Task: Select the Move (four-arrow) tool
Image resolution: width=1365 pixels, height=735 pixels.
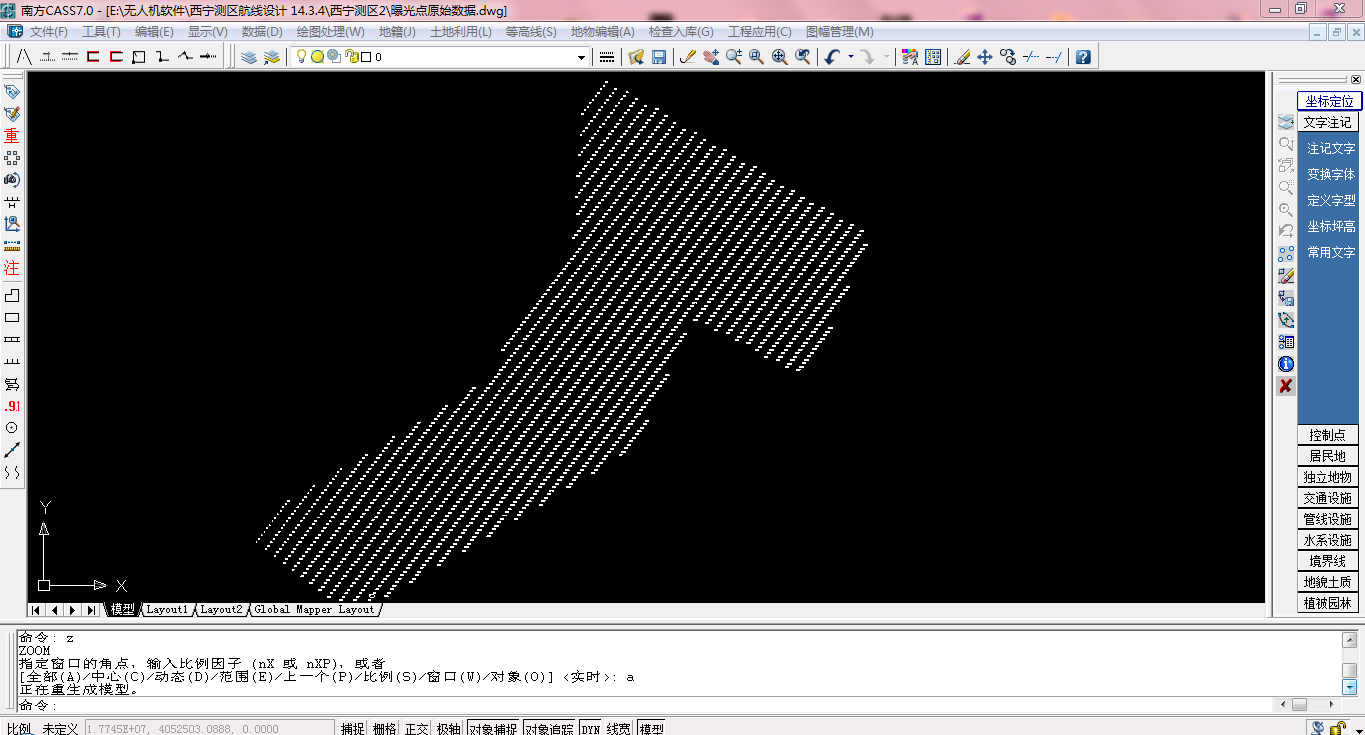Action: (985, 57)
